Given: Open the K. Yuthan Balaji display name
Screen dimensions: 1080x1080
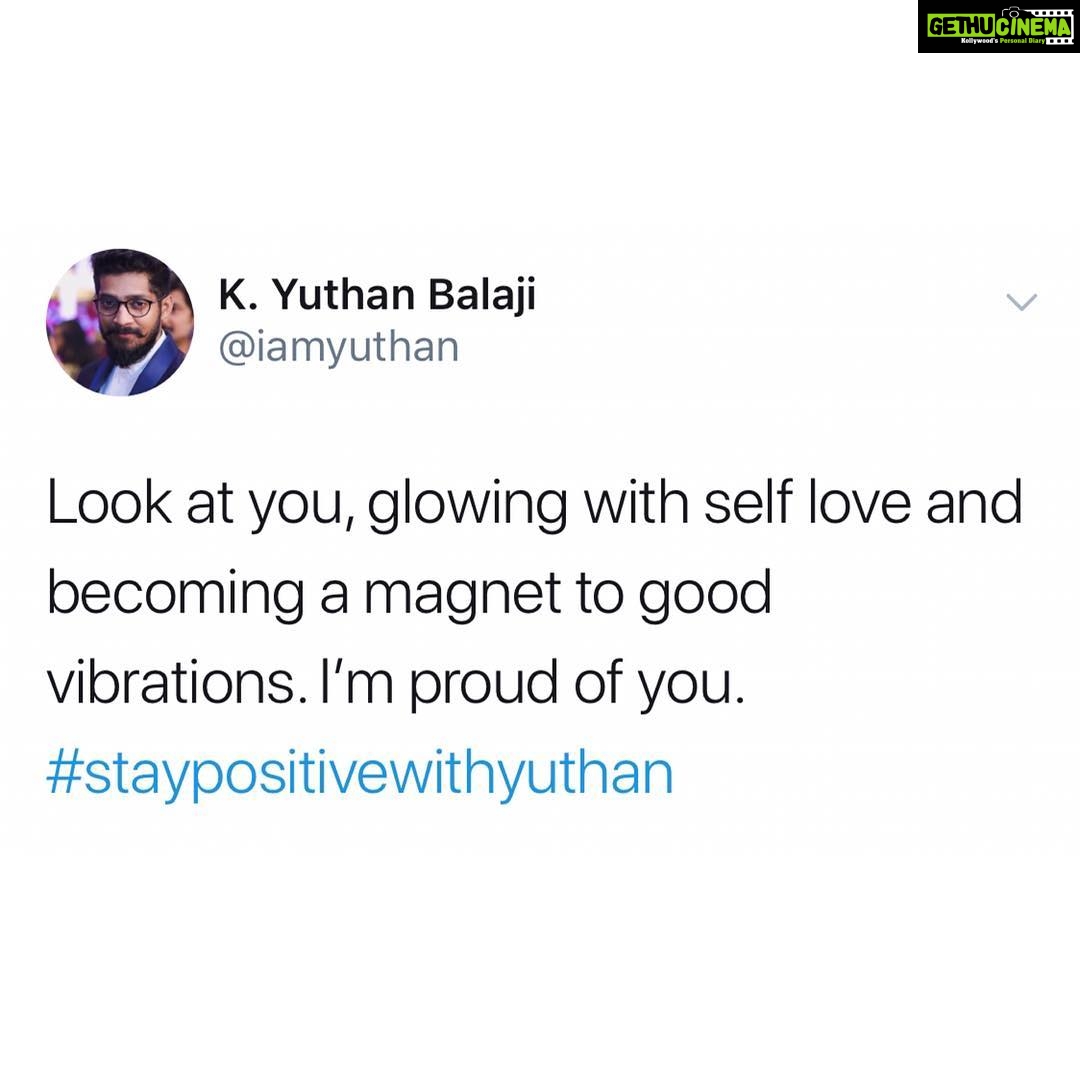Looking at the screenshot, I should pyautogui.click(x=377, y=295).
